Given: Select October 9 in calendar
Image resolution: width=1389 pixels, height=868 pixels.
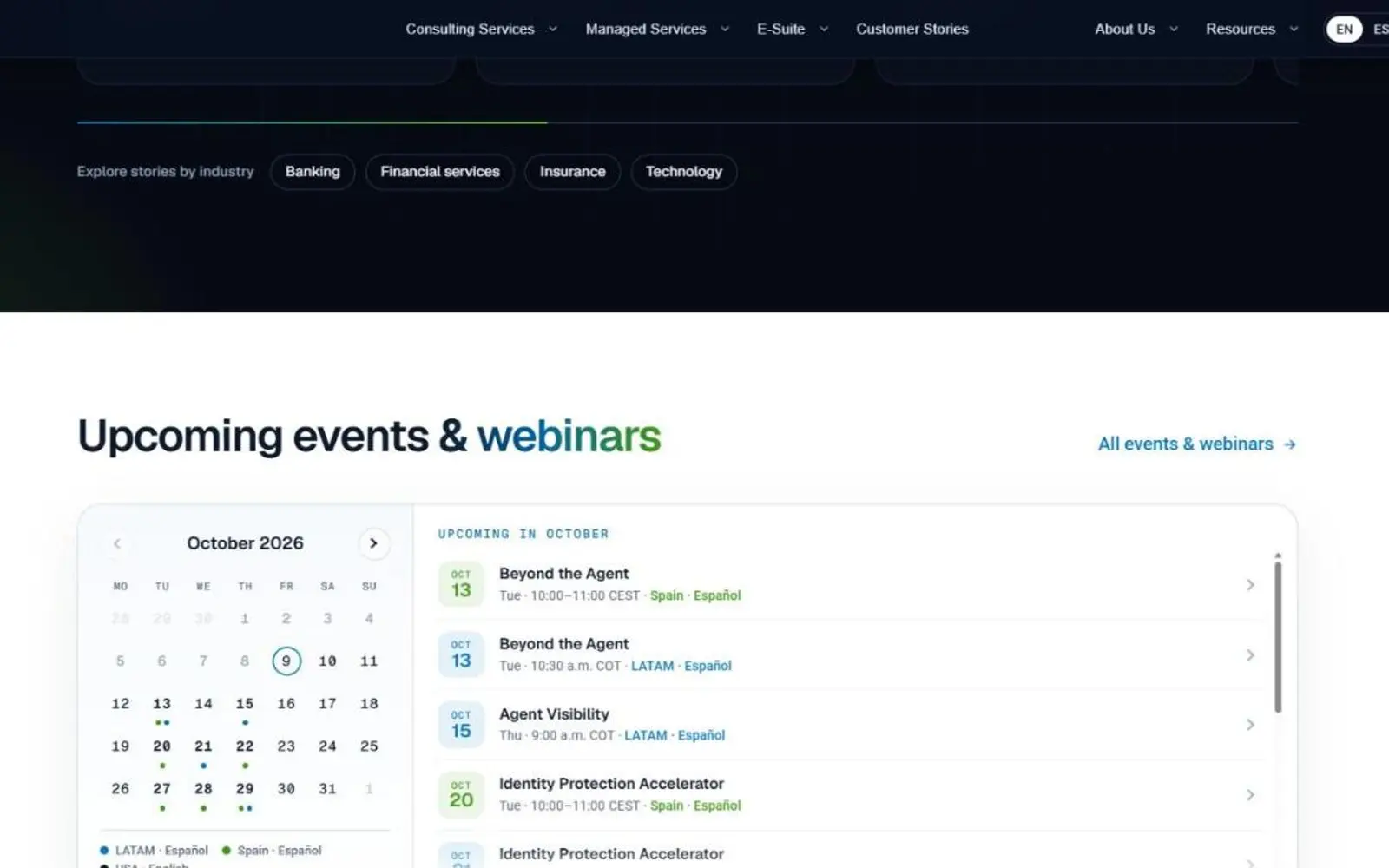Looking at the screenshot, I should click(x=286, y=661).
